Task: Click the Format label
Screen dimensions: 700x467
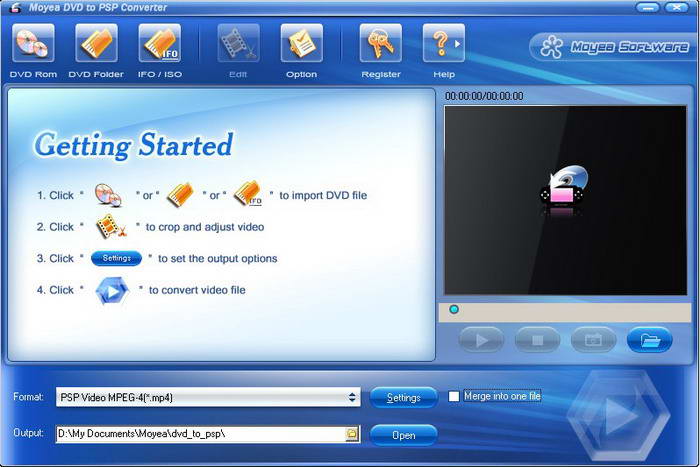Action: (x=29, y=396)
